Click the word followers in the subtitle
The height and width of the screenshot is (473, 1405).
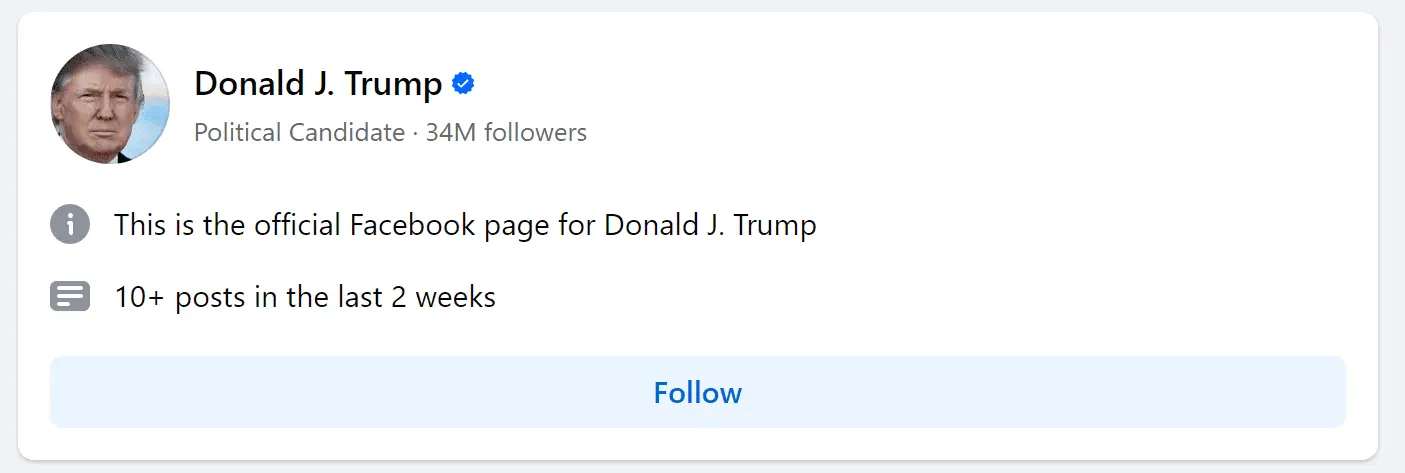click(x=535, y=132)
